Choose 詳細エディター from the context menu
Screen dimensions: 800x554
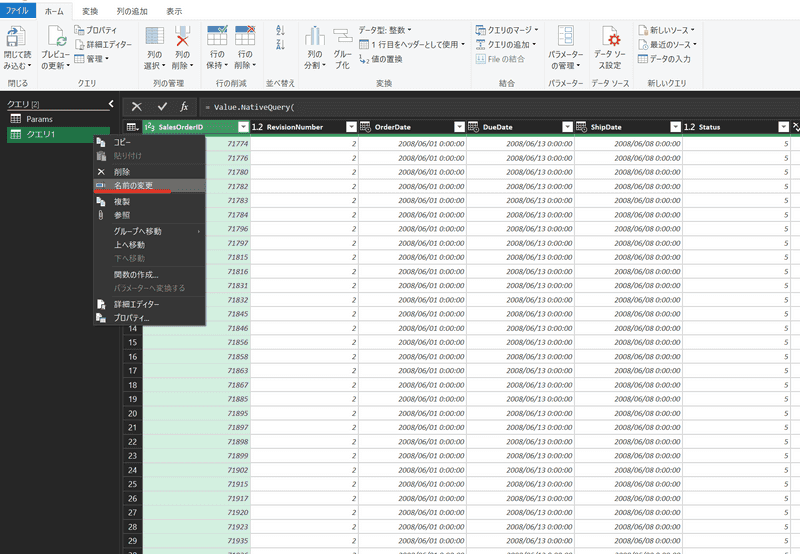136,304
